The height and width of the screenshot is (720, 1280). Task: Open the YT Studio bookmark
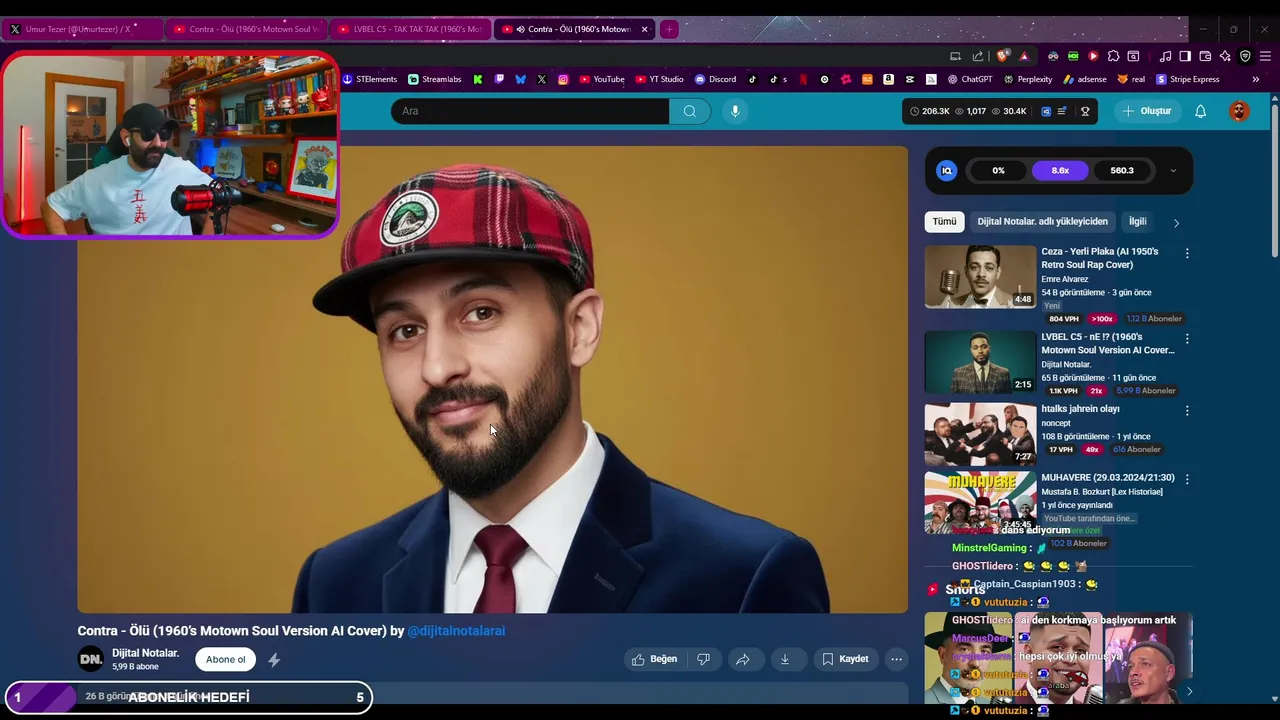click(659, 79)
